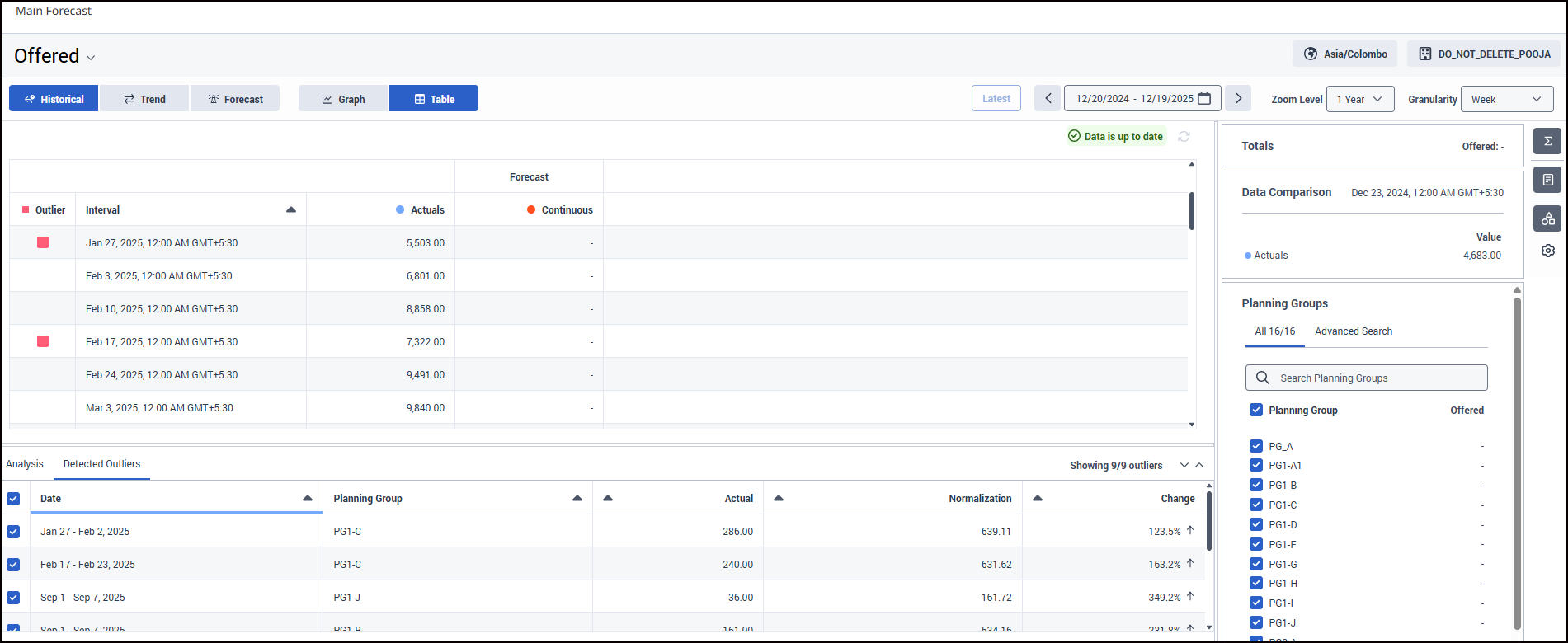Uncheck the PG1-B planning group
This screenshot has width=1568, height=643.
[x=1256, y=485]
